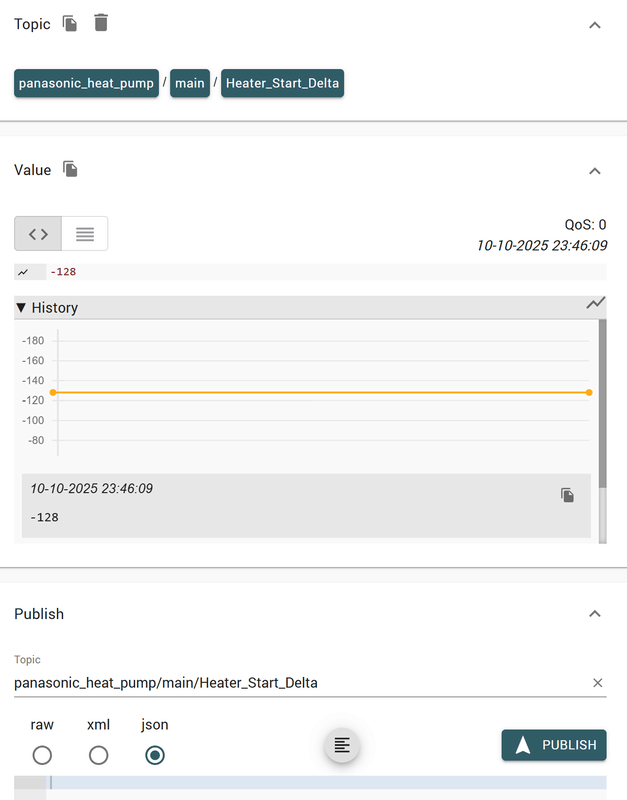Select the raw payload format
This screenshot has width=627, height=800.
pyautogui.click(x=42, y=755)
